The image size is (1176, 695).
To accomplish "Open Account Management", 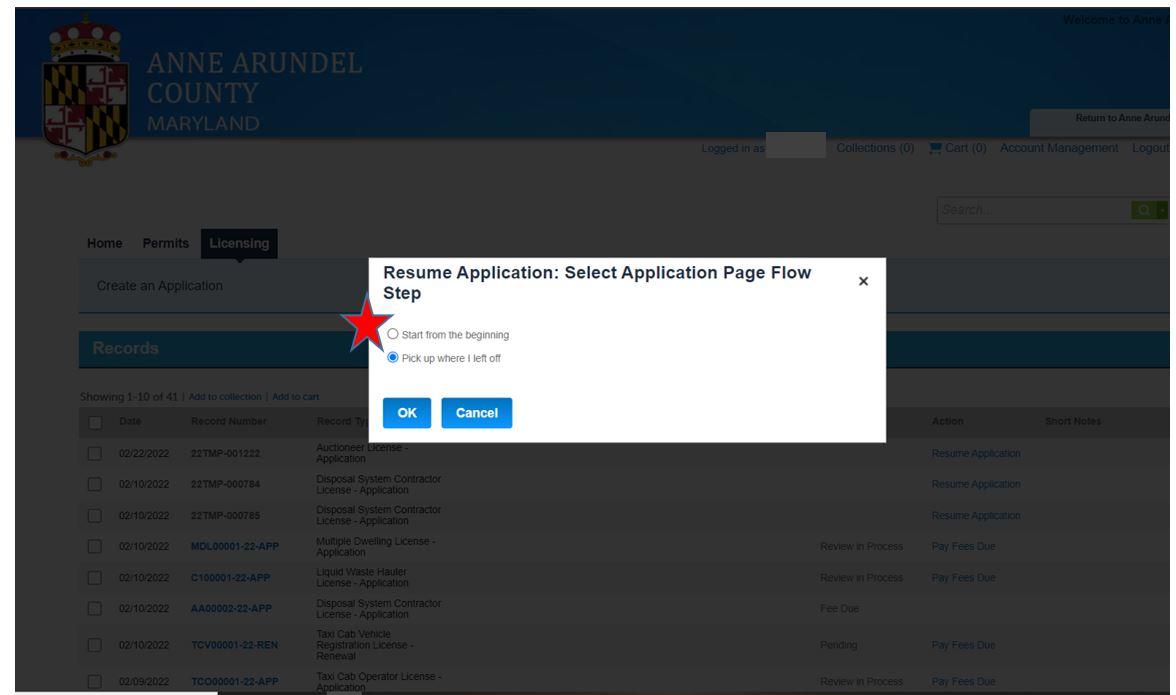I will pos(1059,148).
